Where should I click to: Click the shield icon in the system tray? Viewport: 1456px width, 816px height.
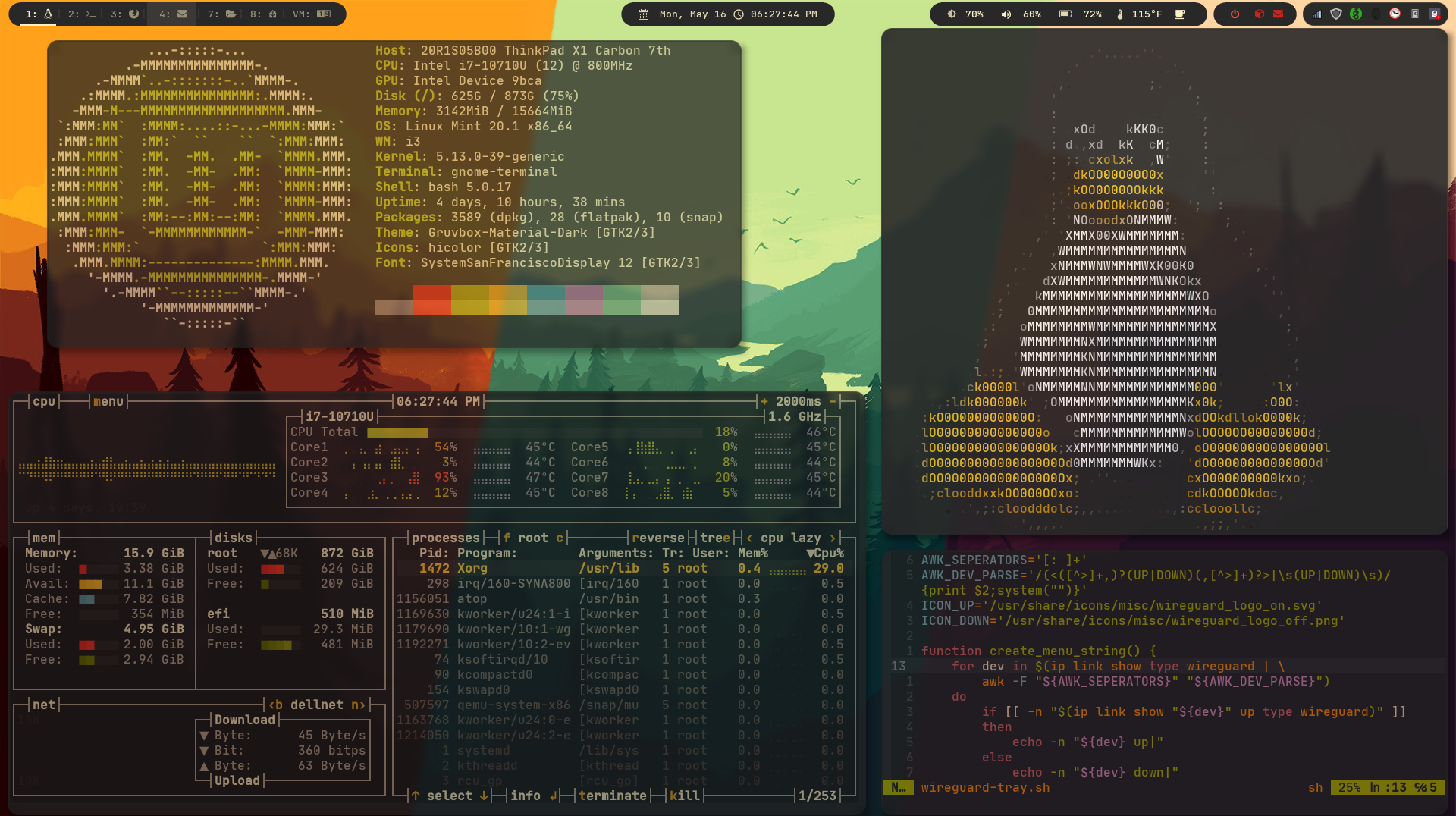[1336, 14]
